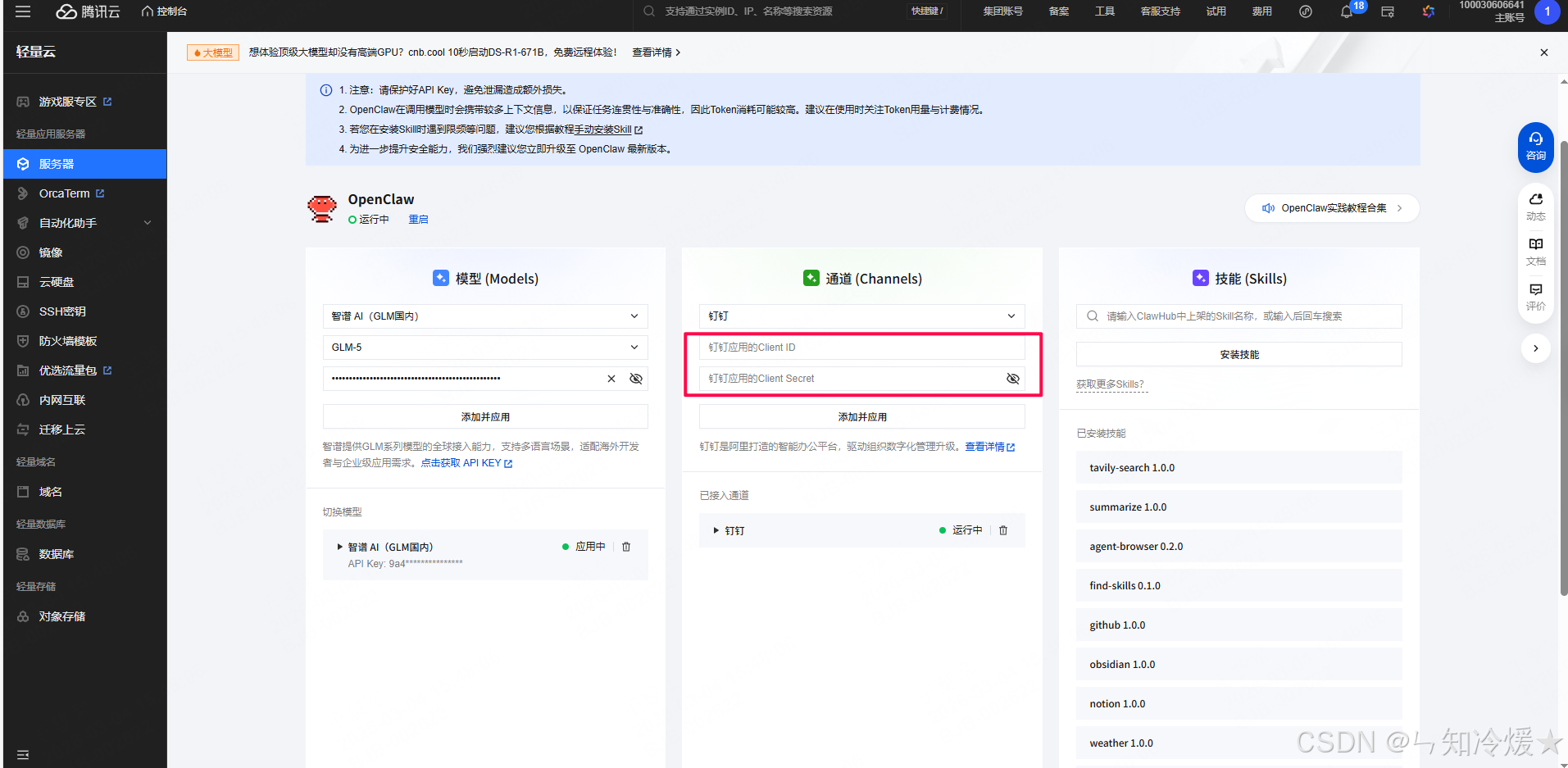Open the notification bell icon
Screen dimensions: 1568x768
[1347, 12]
